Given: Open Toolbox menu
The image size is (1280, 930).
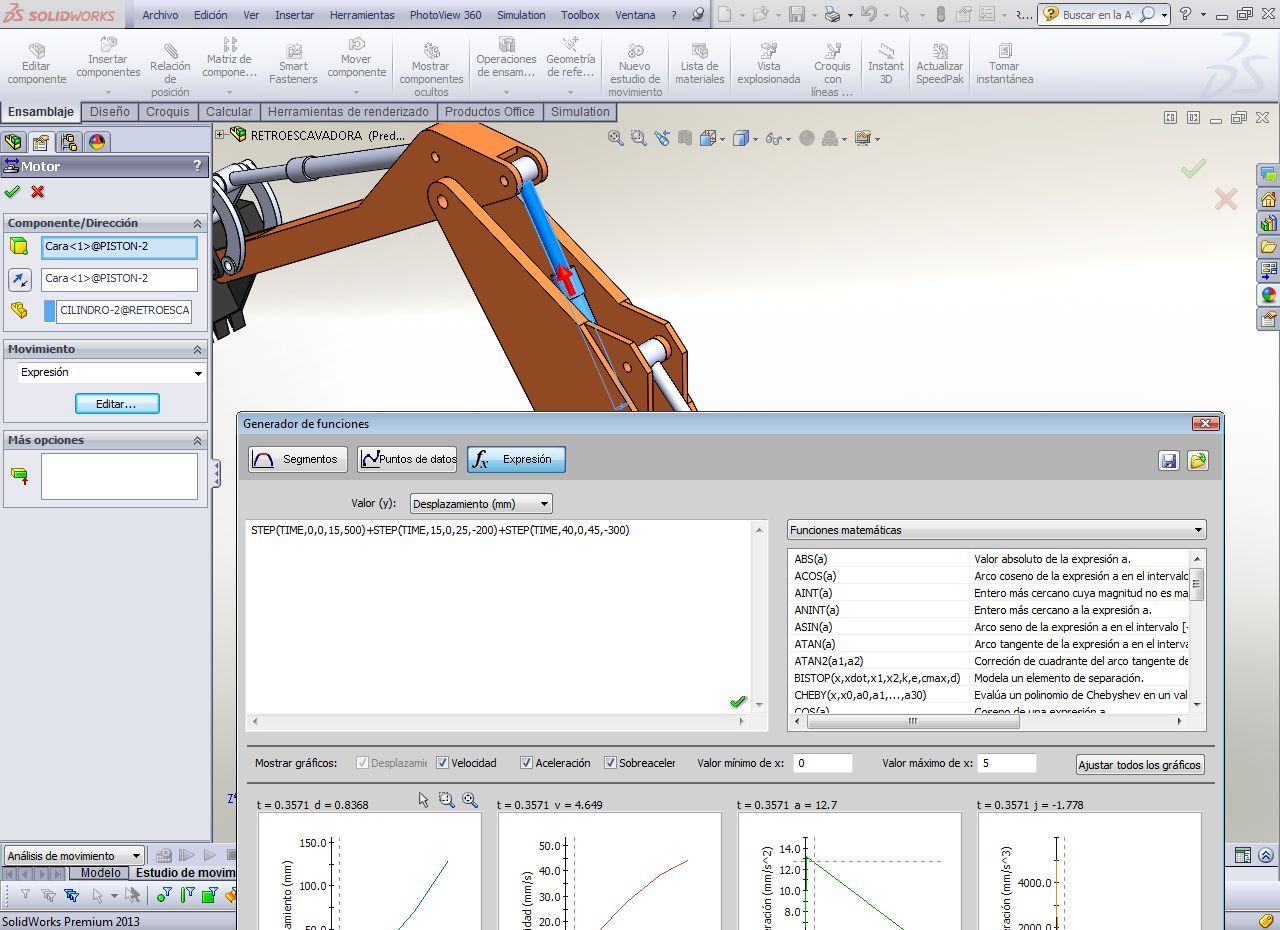Looking at the screenshot, I should pos(580,15).
